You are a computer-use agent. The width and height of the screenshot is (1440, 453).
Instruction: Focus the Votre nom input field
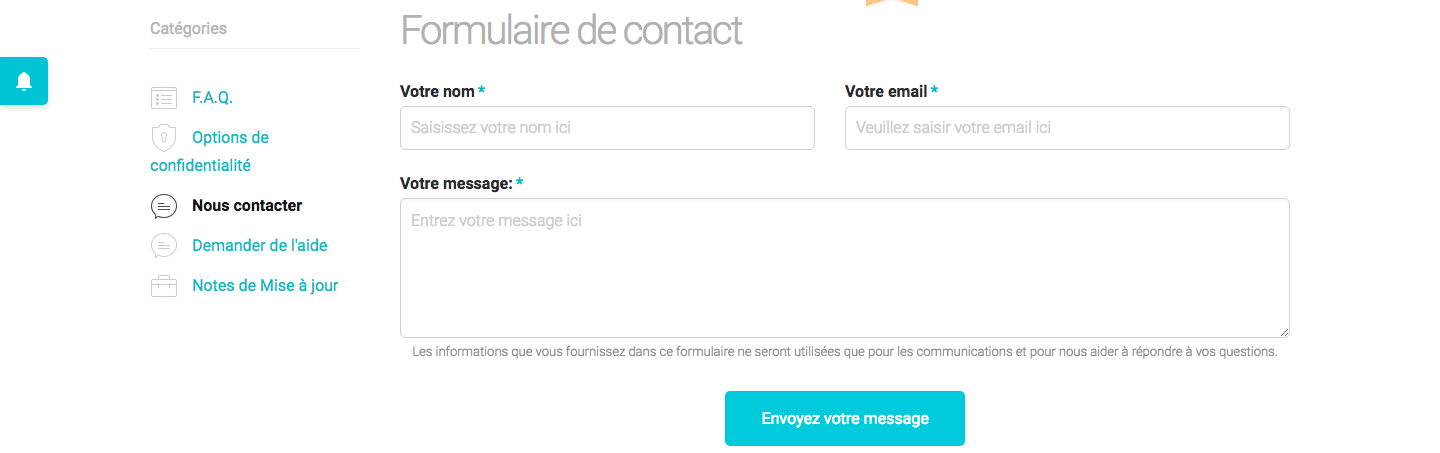pyautogui.click(x=607, y=128)
